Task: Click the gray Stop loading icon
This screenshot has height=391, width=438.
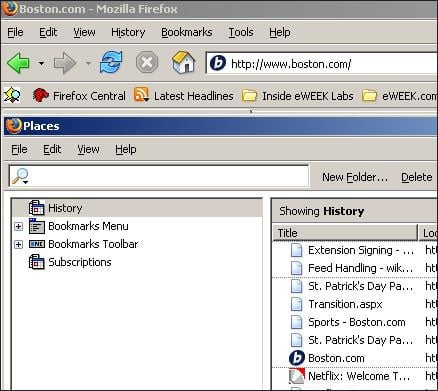Action: tap(147, 62)
